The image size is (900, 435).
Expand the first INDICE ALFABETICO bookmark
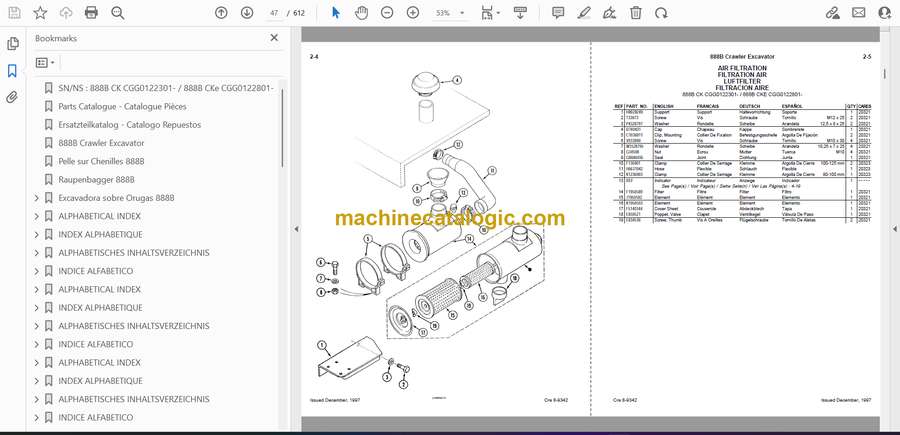coord(37,271)
